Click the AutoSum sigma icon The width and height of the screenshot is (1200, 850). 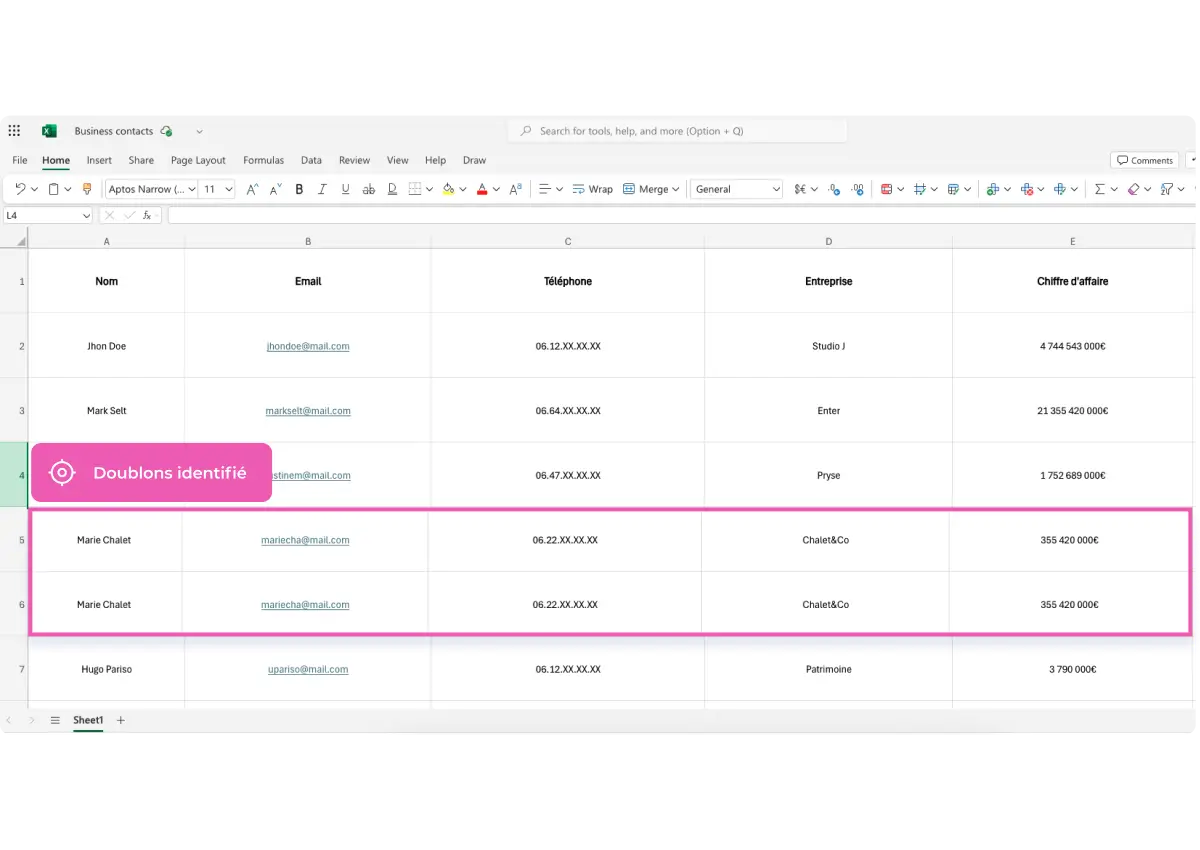point(1099,189)
